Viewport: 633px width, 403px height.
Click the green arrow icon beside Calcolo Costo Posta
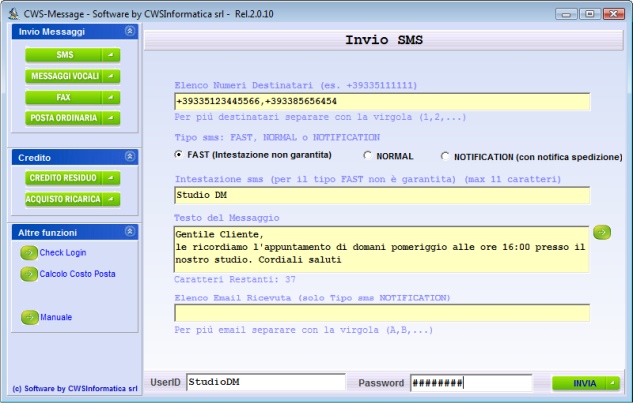29,274
